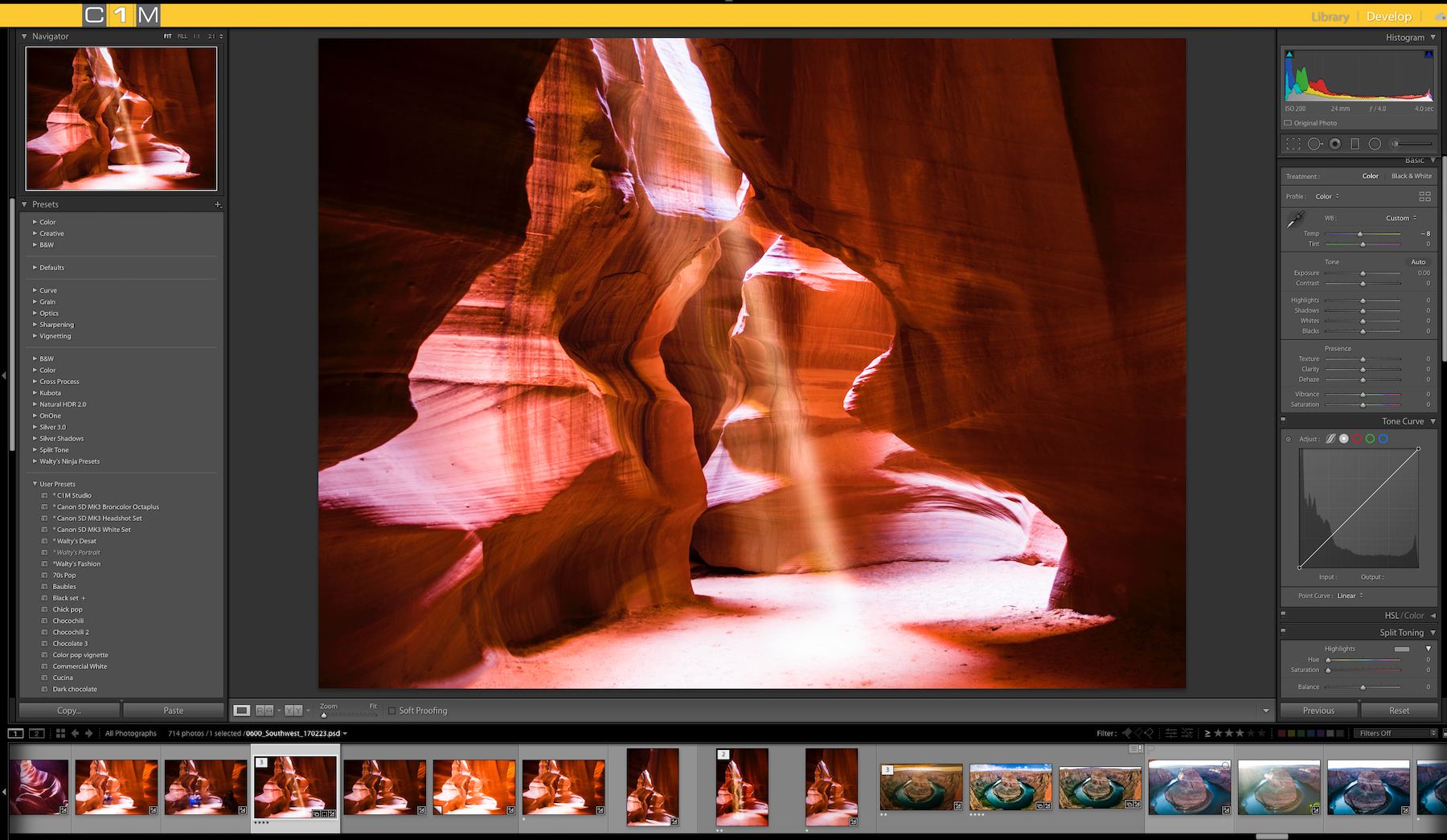Switch to the Library module

1330,16
